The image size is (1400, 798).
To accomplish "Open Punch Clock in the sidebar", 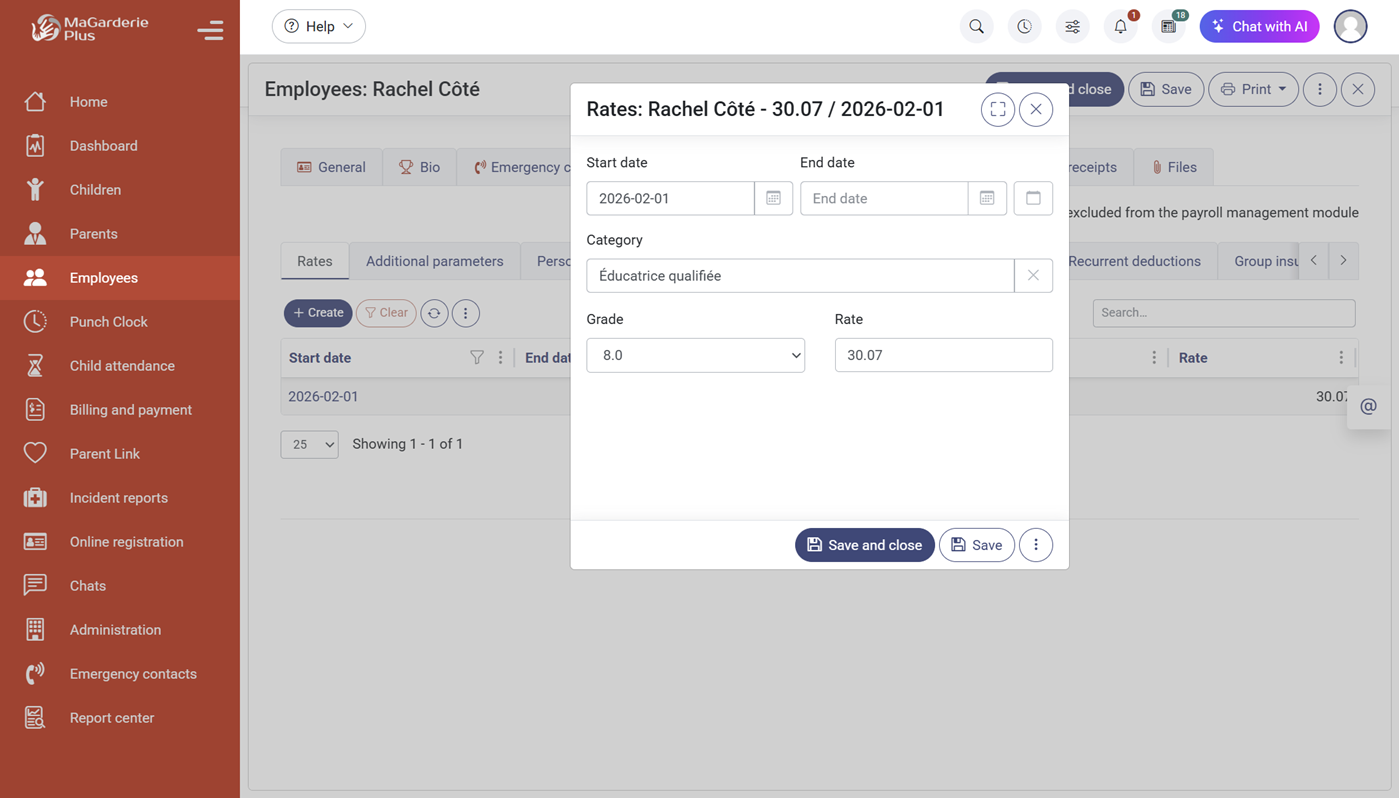I will pos(120,322).
